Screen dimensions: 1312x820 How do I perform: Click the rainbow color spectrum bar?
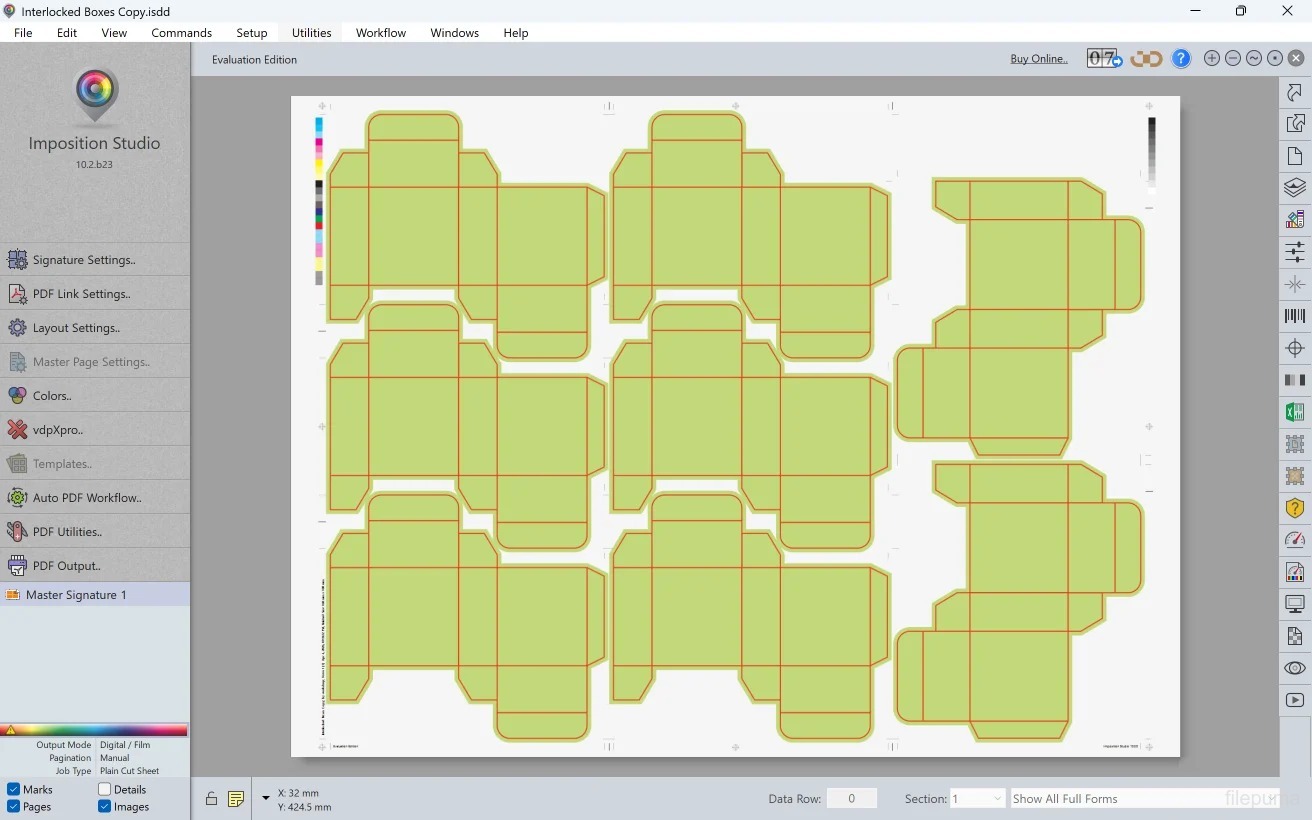[95, 730]
